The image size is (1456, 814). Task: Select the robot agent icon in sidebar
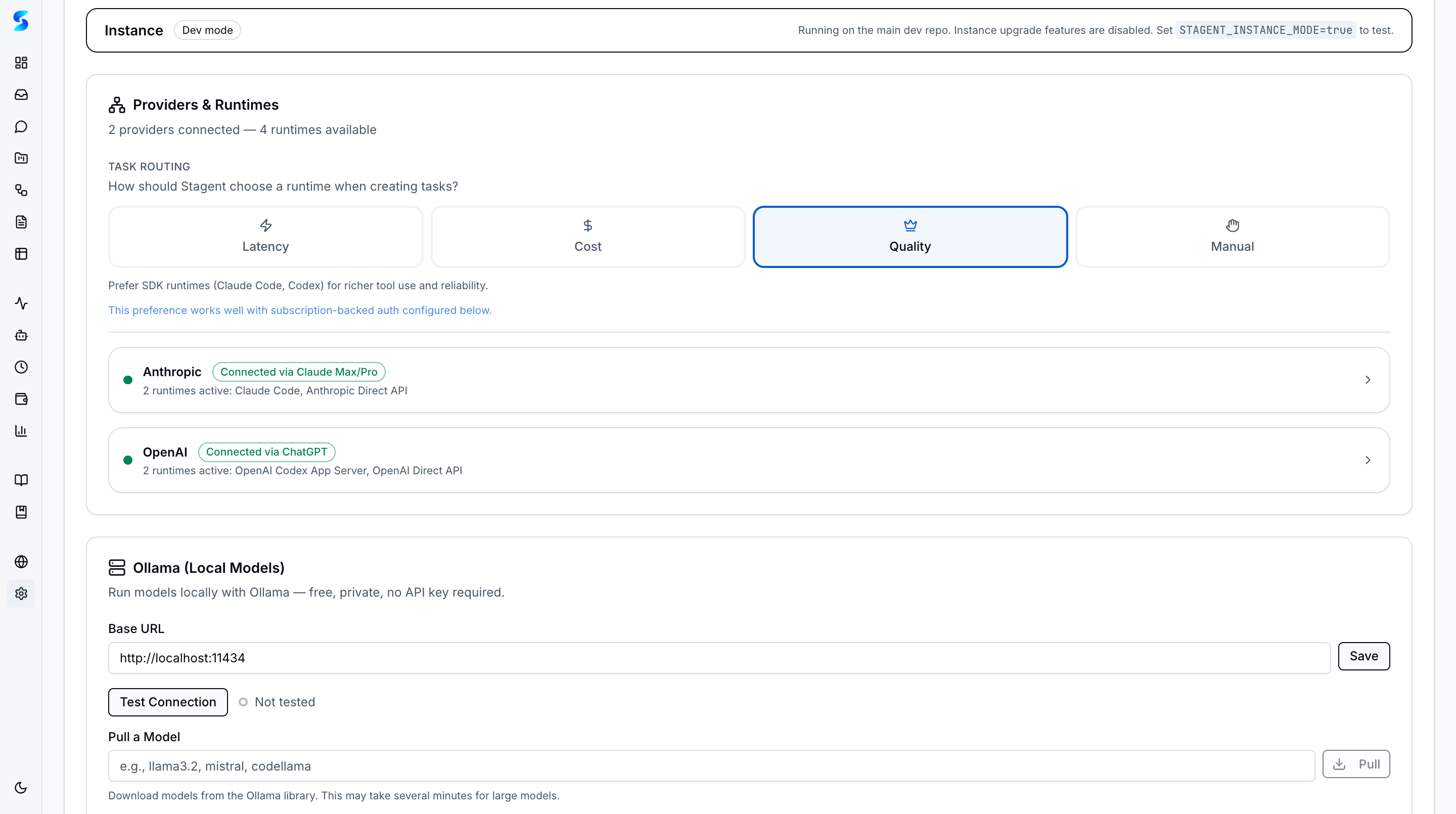21,335
